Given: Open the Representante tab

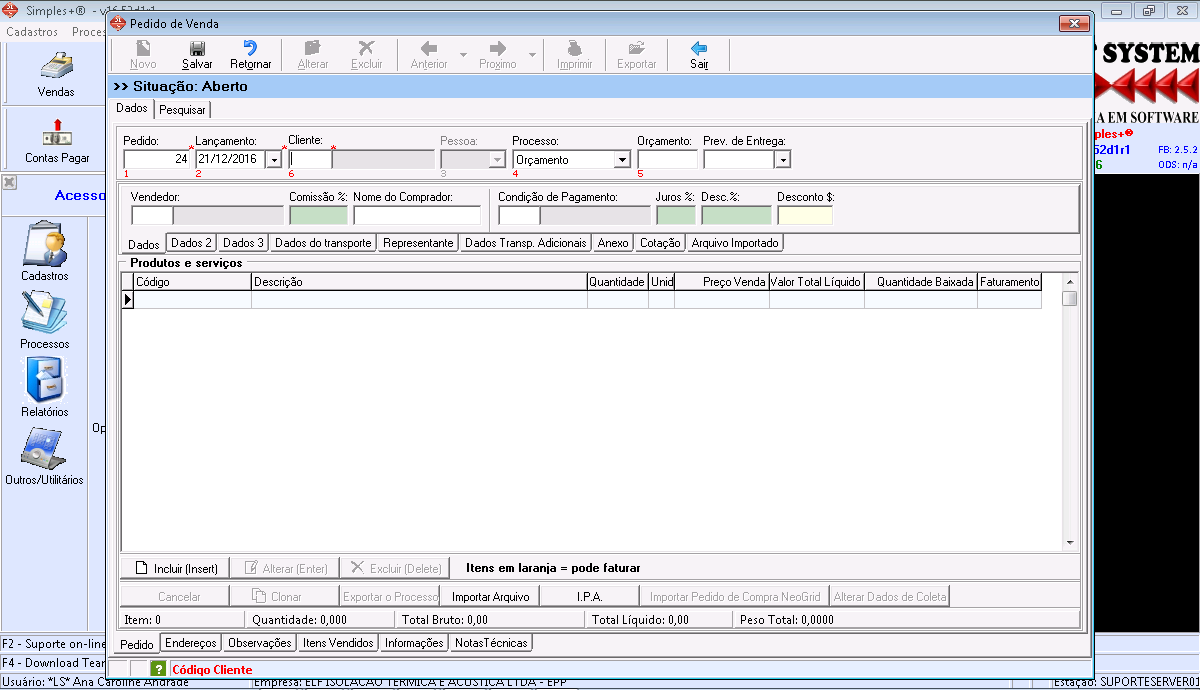Looking at the screenshot, I should [418, 243].
